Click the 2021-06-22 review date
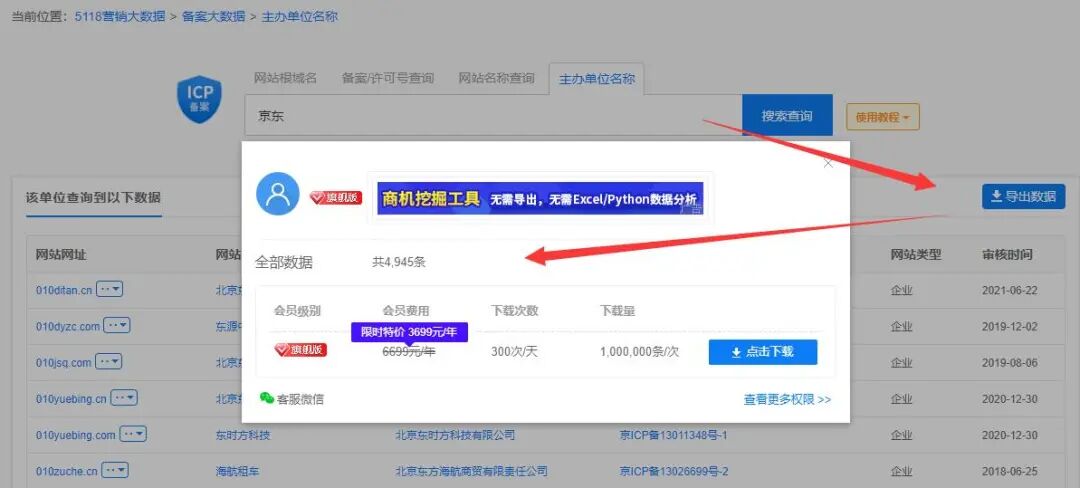The image size is (1080, 488). tap(1010, 290)
